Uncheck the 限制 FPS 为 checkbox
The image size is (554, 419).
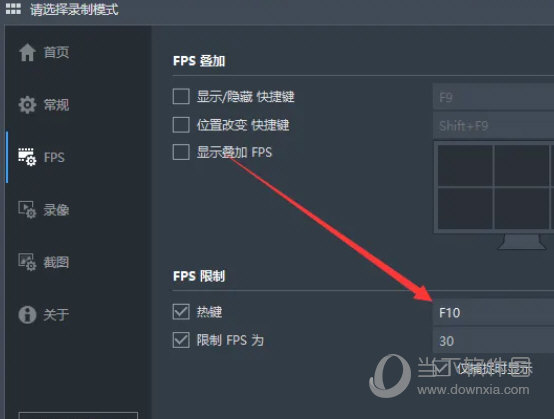point(181,340)
